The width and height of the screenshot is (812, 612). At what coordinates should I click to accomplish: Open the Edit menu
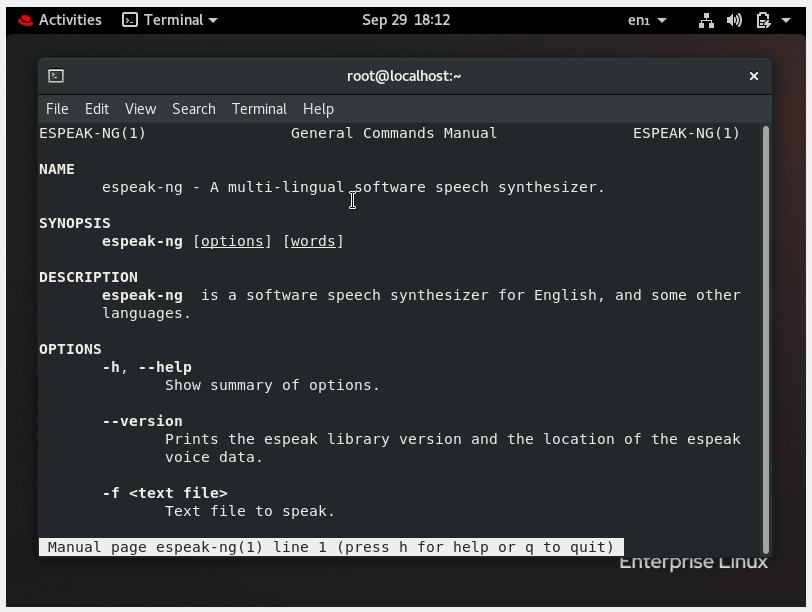pyautogui.click(x=96, y=109)
